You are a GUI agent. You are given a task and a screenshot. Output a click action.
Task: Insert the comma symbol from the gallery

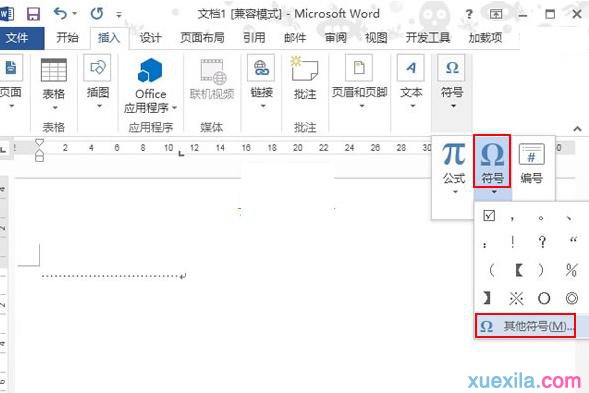tap(512, 218)
